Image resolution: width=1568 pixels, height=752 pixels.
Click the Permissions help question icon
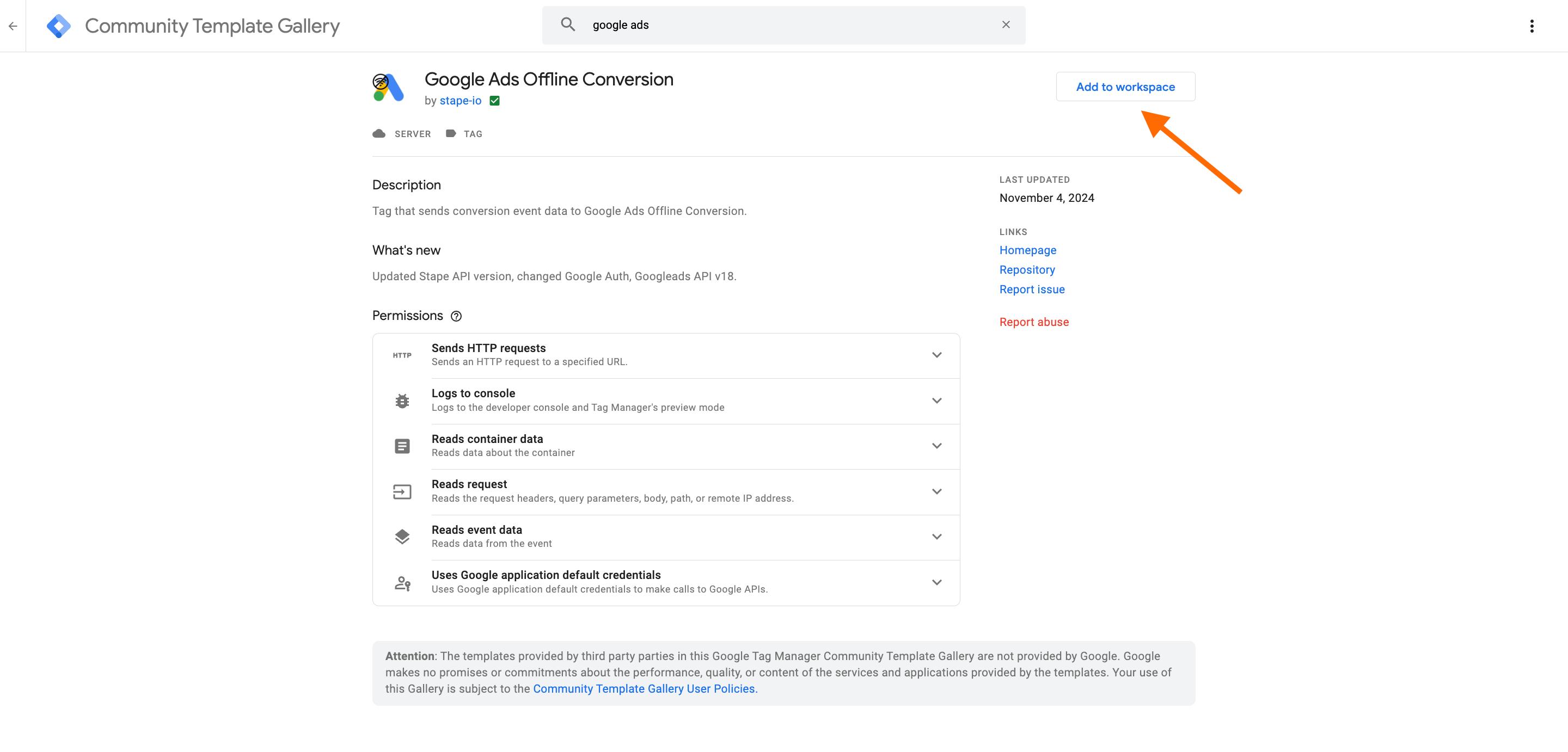[456, 316]
